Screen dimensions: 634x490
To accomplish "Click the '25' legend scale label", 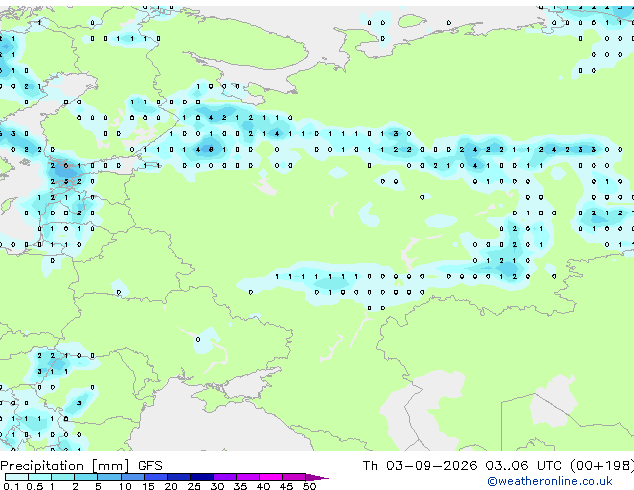I will click(194, 486).
